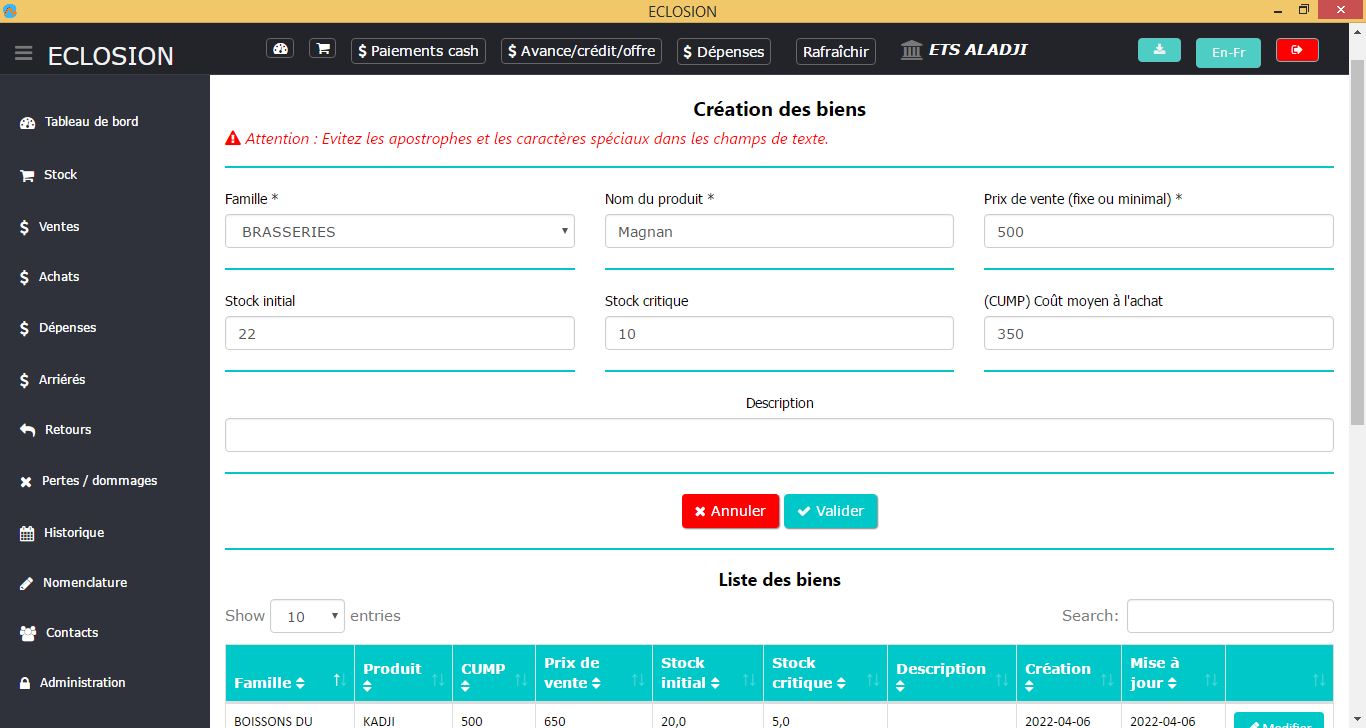Click the lock icon beside Administration
Viewport: 1366px width, 728px height.
pos(26,683)
